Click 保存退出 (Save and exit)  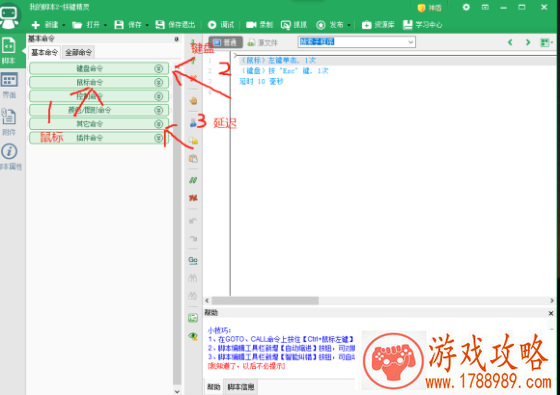pyautogui.click(x=175, y=25)
